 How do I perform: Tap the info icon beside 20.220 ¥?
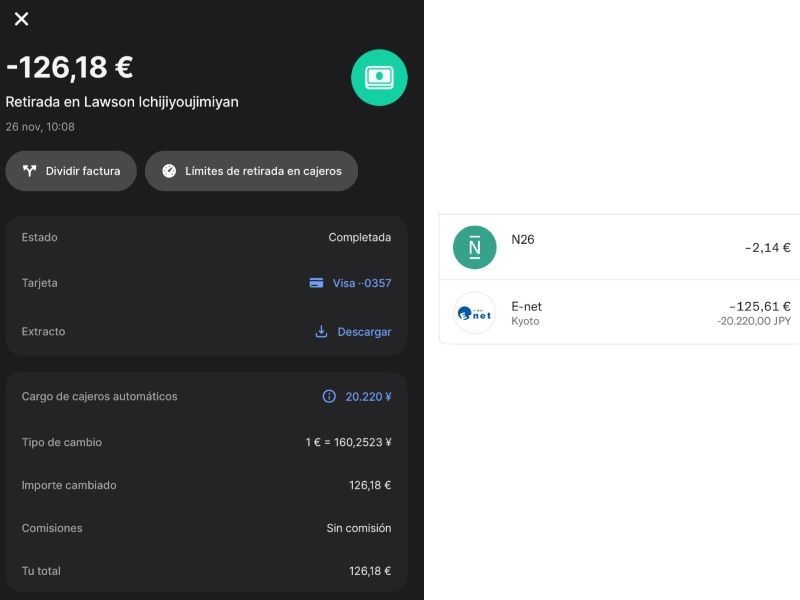329,396
